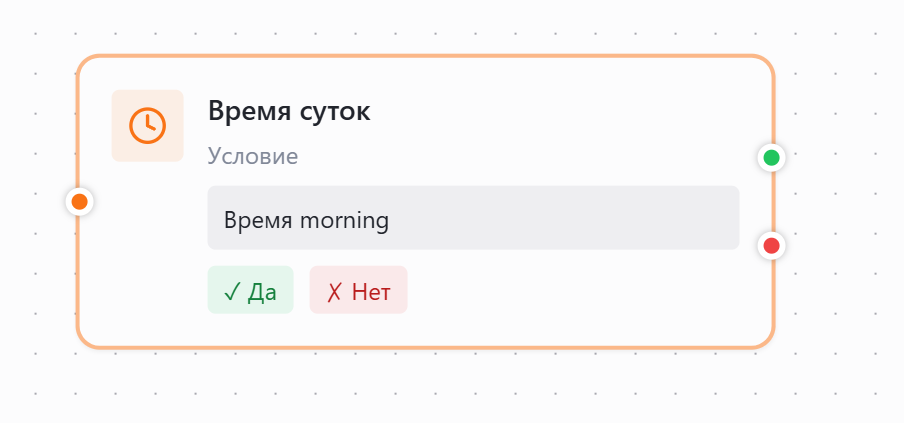The height and width of the screenshot is (423, 904).
Task: Click the green output connector dot
Action: pos(771,157)
